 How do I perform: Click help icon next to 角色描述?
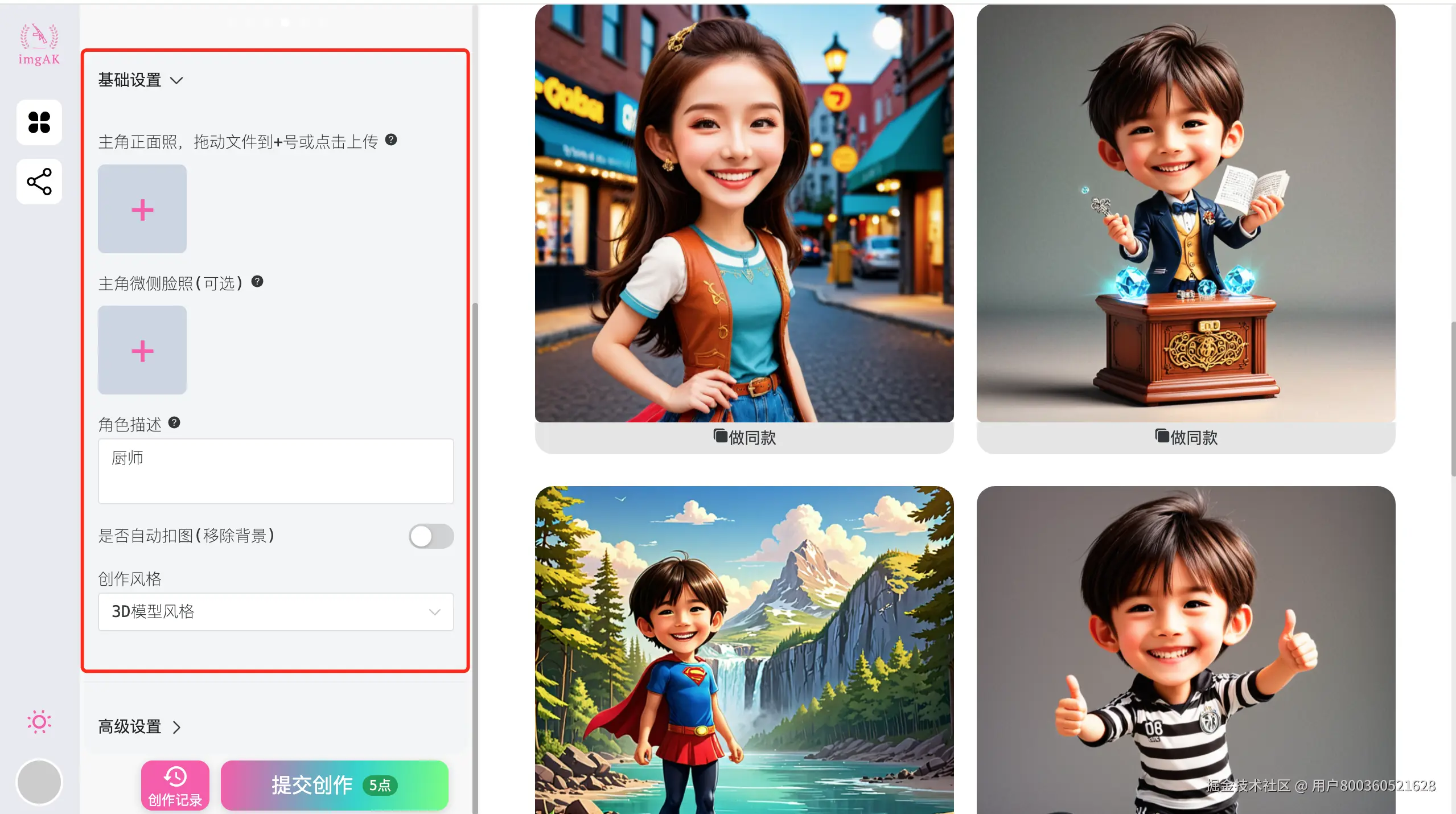tap(174, 422)
